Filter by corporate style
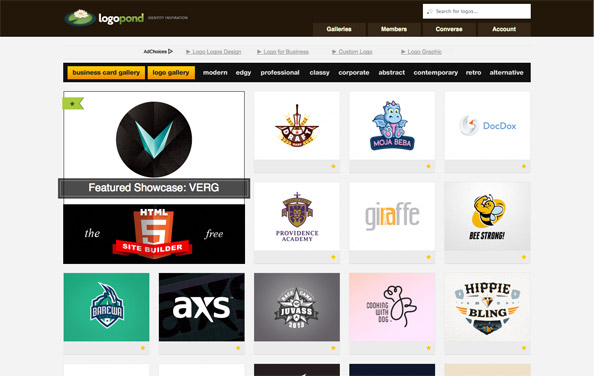Viewport: 600px width, 376px height. [x=354, y=73]
